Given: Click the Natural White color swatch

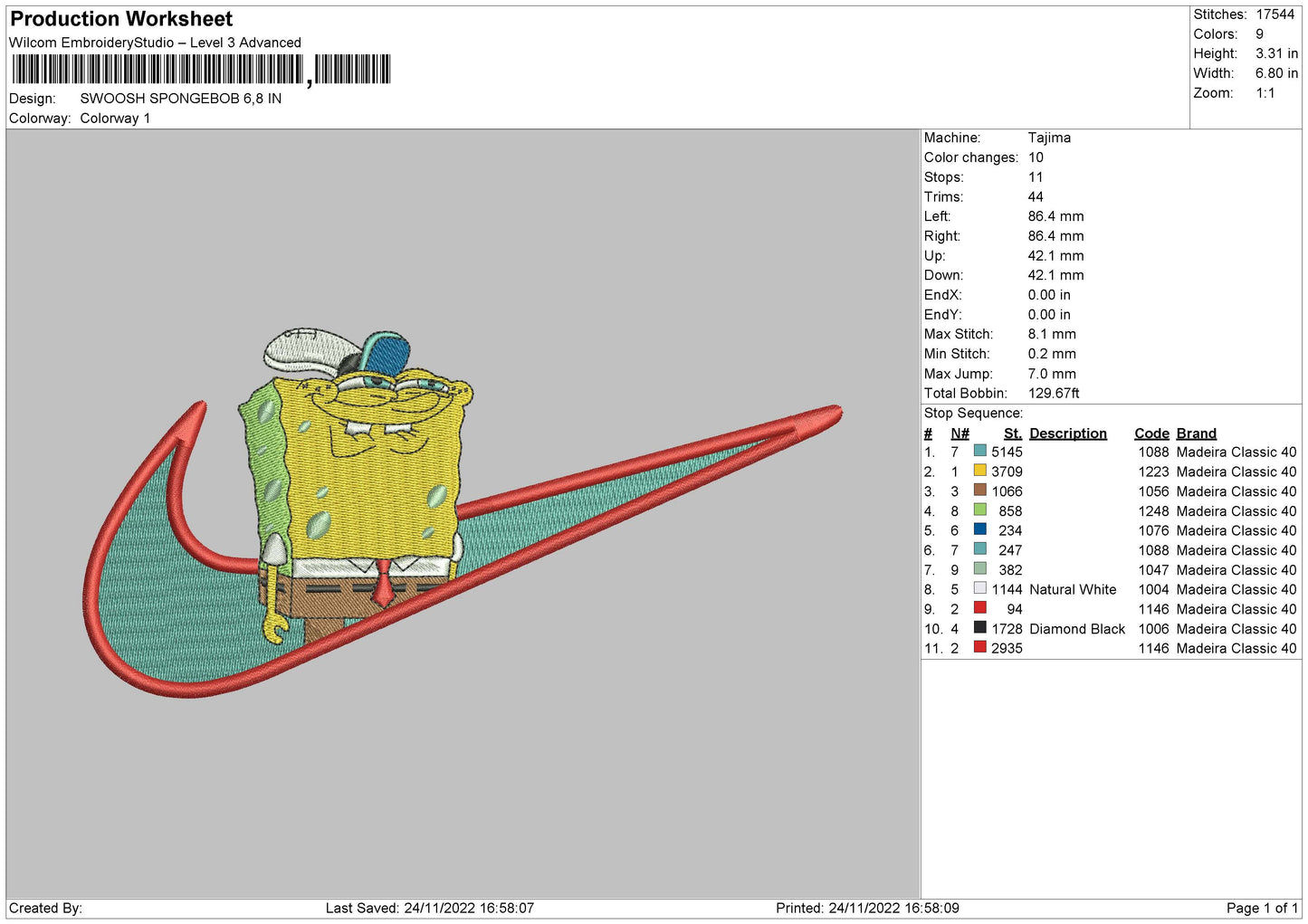Looking at the screenshot, I should pos(979,588).
